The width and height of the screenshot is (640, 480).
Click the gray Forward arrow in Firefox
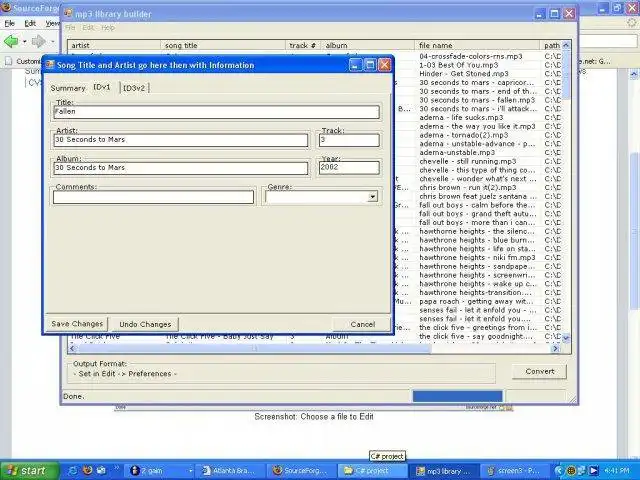coord(38,41)
